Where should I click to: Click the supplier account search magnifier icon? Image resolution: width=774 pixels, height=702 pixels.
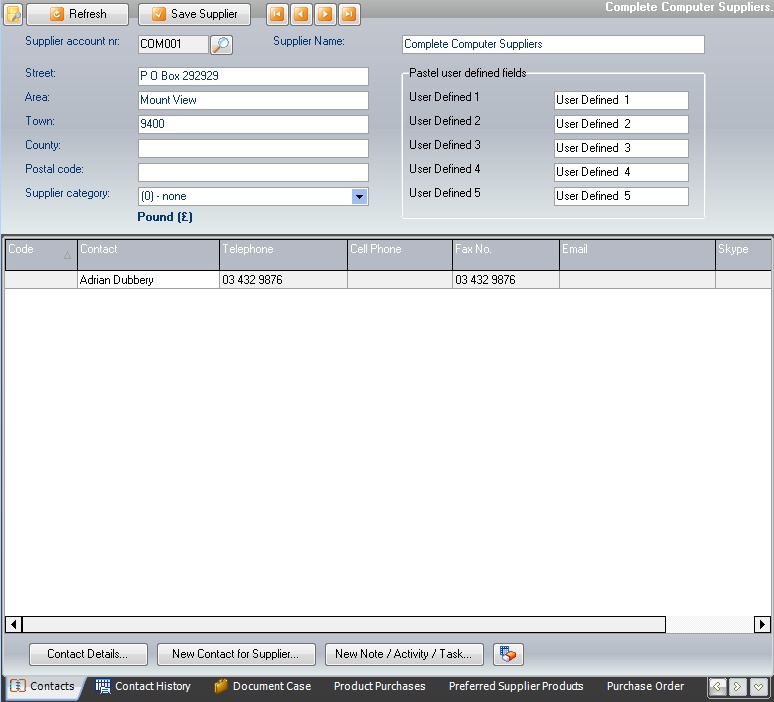221,45
